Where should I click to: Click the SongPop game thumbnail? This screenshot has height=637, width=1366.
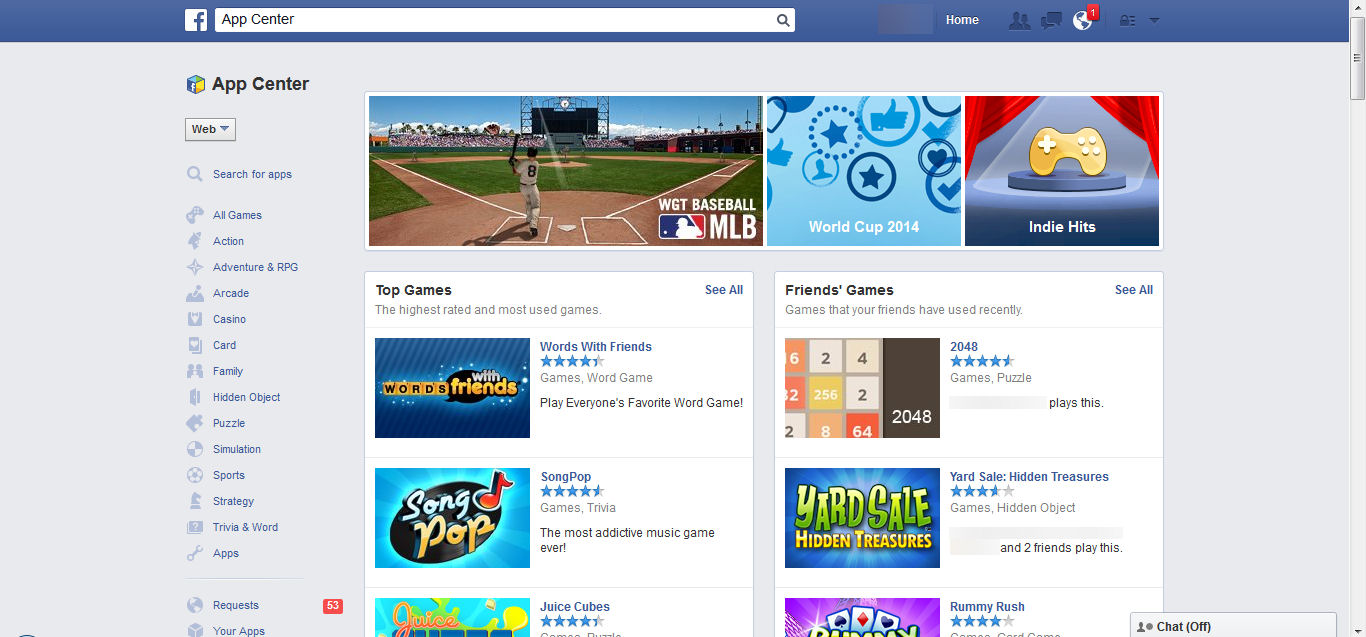click(452, 518)
